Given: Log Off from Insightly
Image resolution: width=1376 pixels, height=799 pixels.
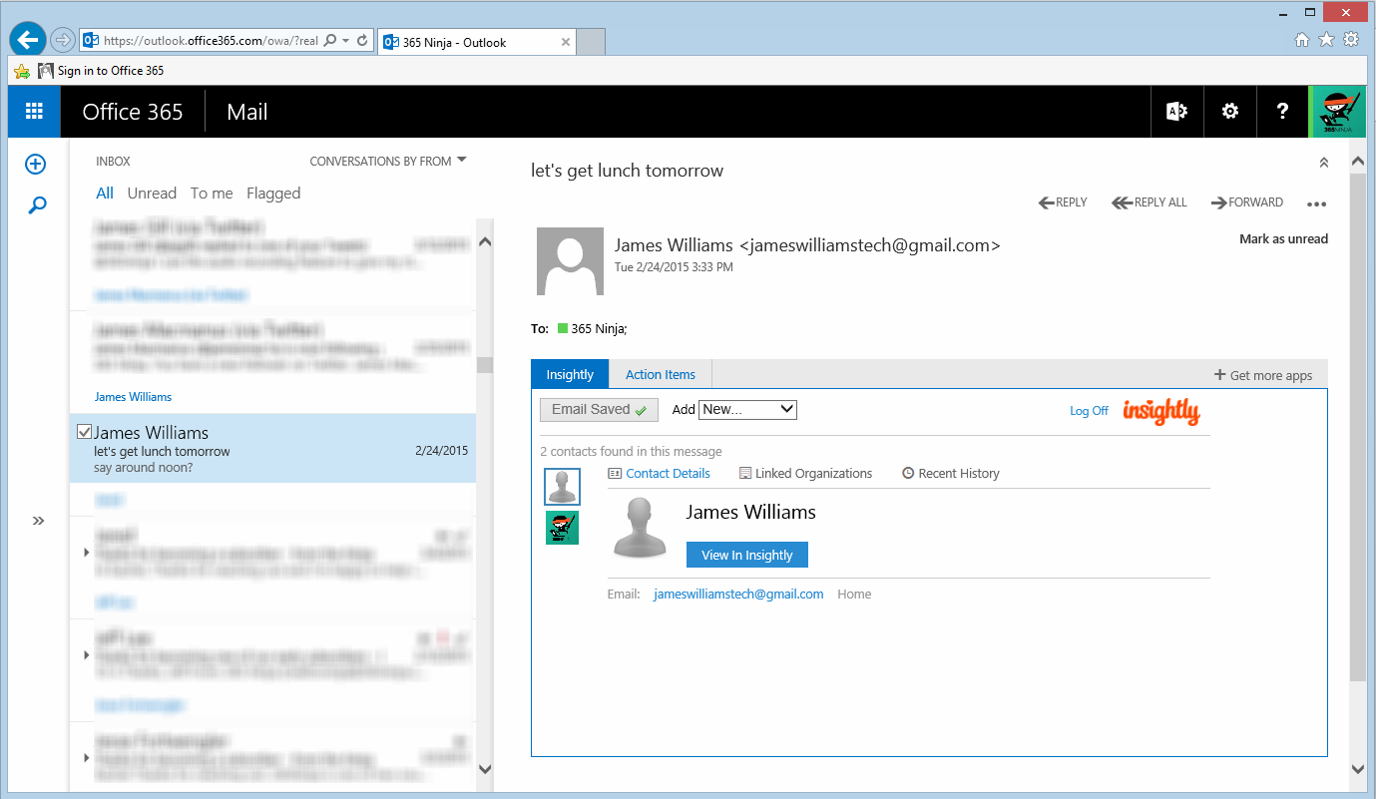Looking at the screenshot, I should point(1089,410).
